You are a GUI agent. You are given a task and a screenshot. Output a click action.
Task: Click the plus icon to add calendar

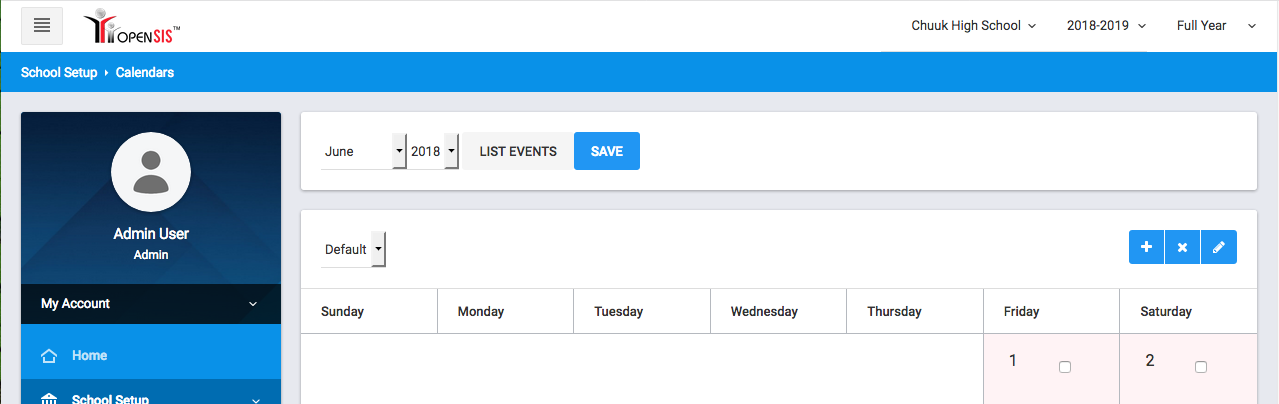coord(1146,247)
